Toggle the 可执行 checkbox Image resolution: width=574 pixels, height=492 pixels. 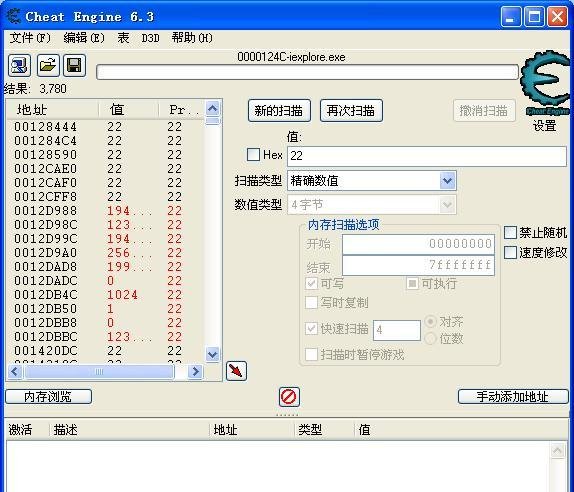point(412,283)
